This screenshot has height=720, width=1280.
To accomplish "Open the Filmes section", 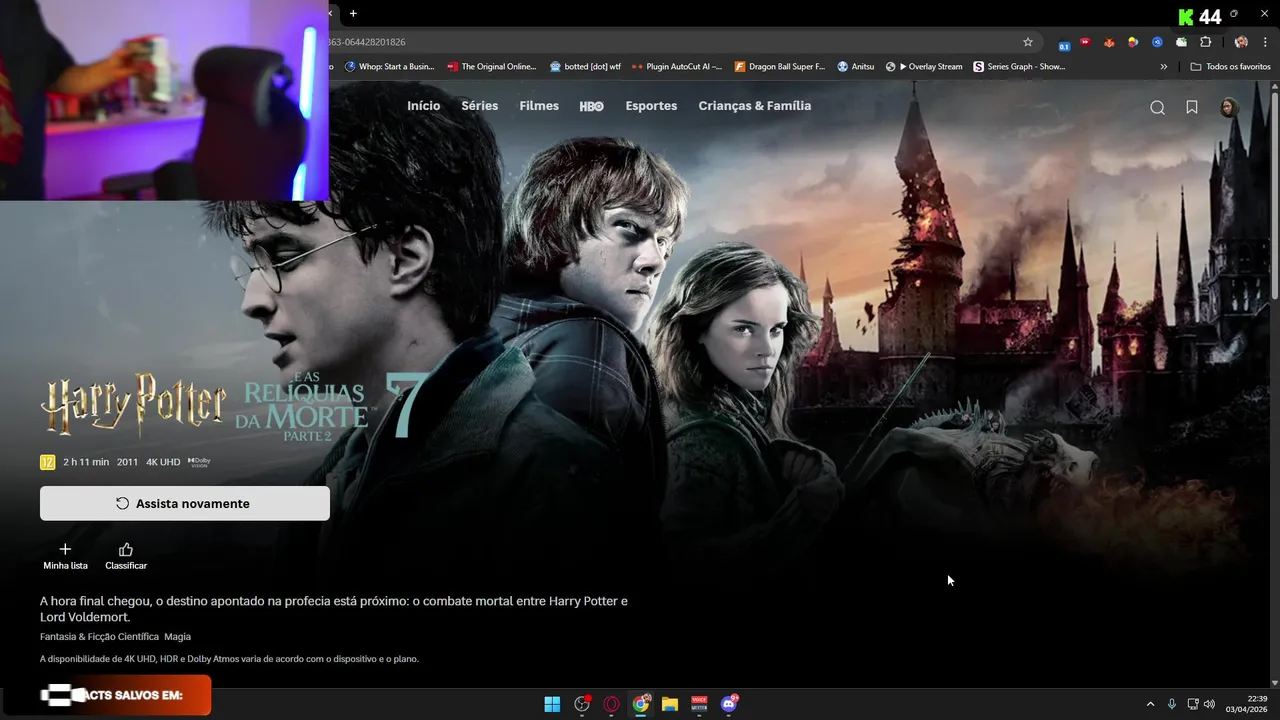I will 539,106.
